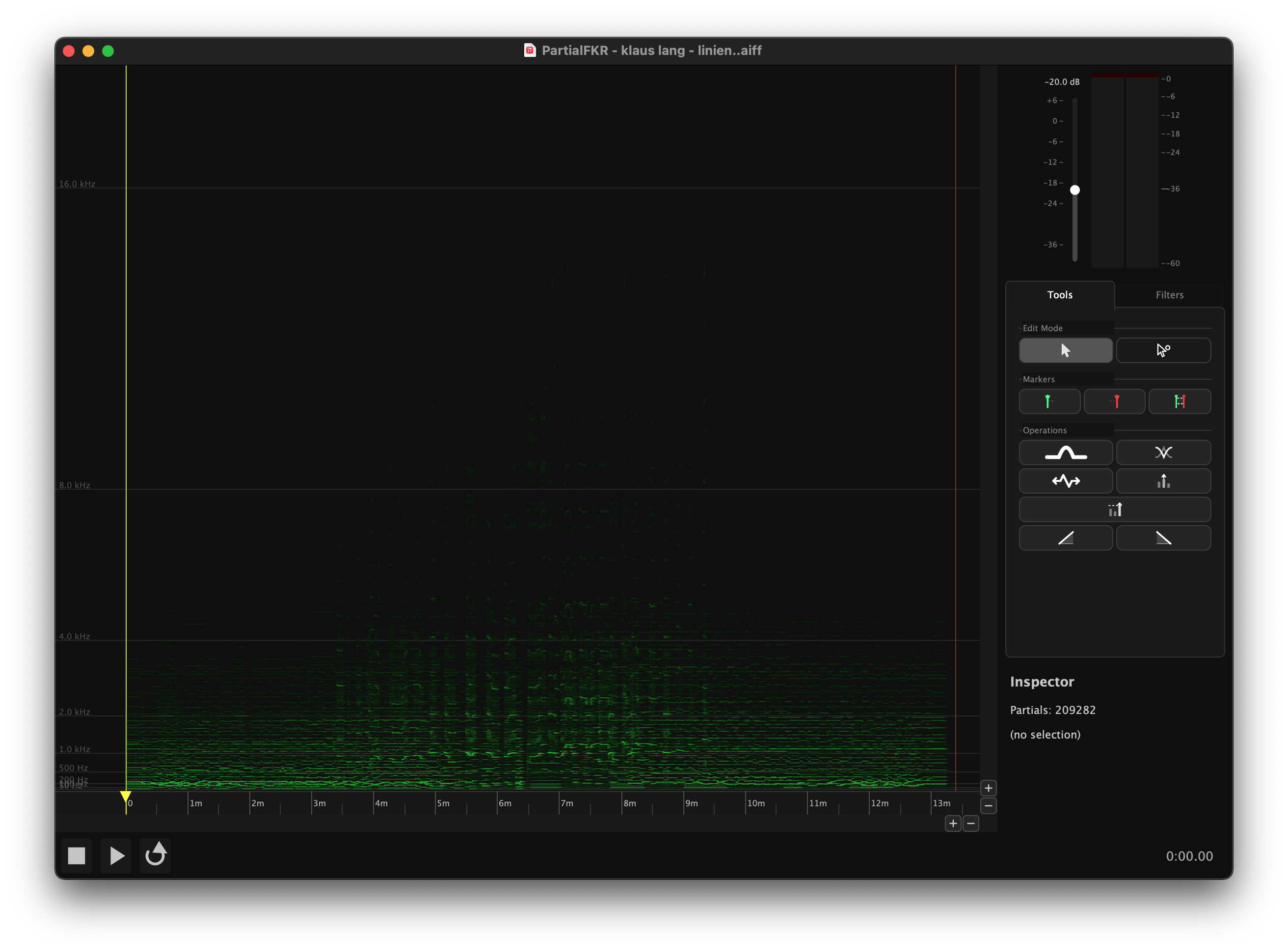Click the (no selection) inspector text

coord(1045,735)
